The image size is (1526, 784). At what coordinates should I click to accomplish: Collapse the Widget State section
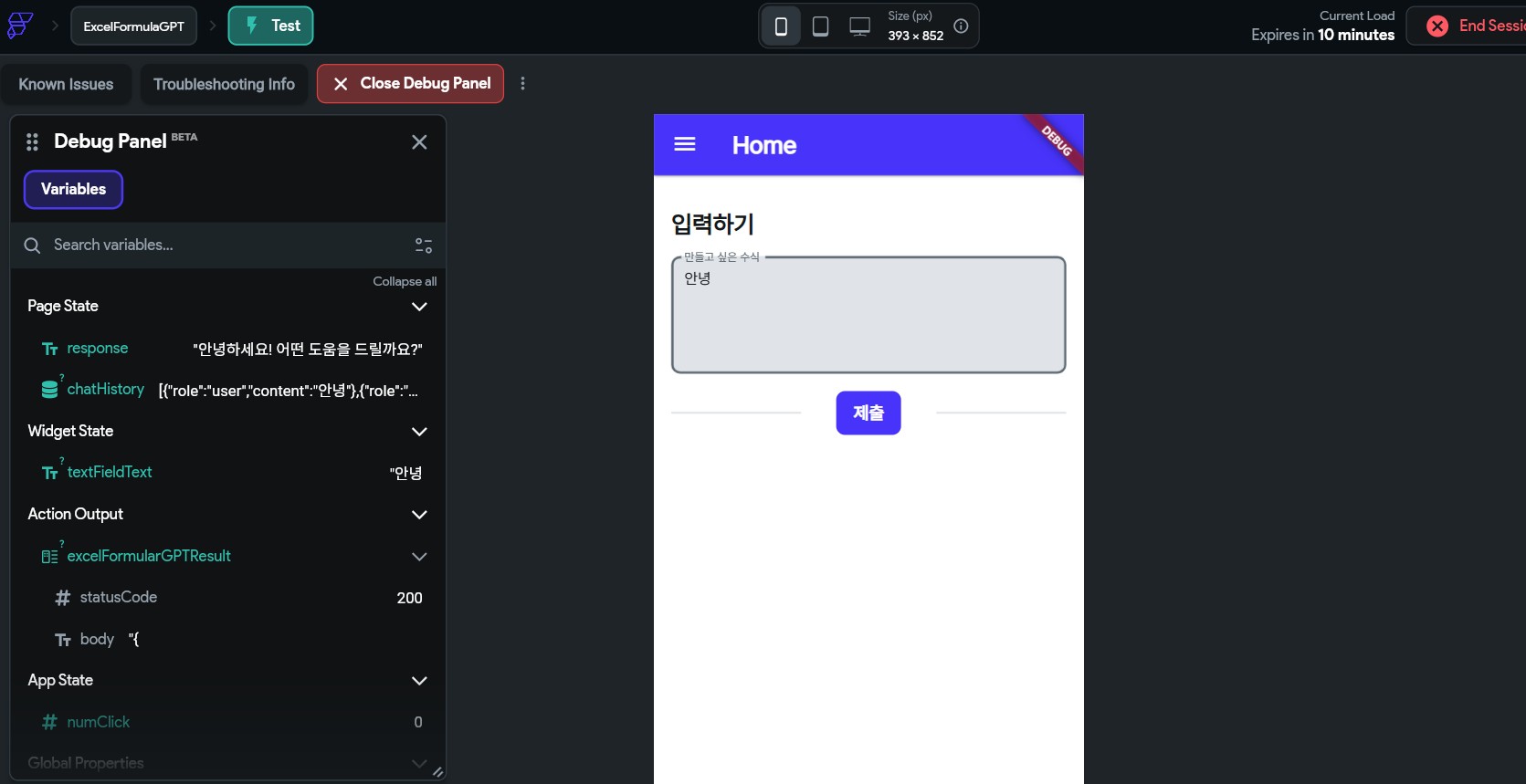tap(419, 432)
